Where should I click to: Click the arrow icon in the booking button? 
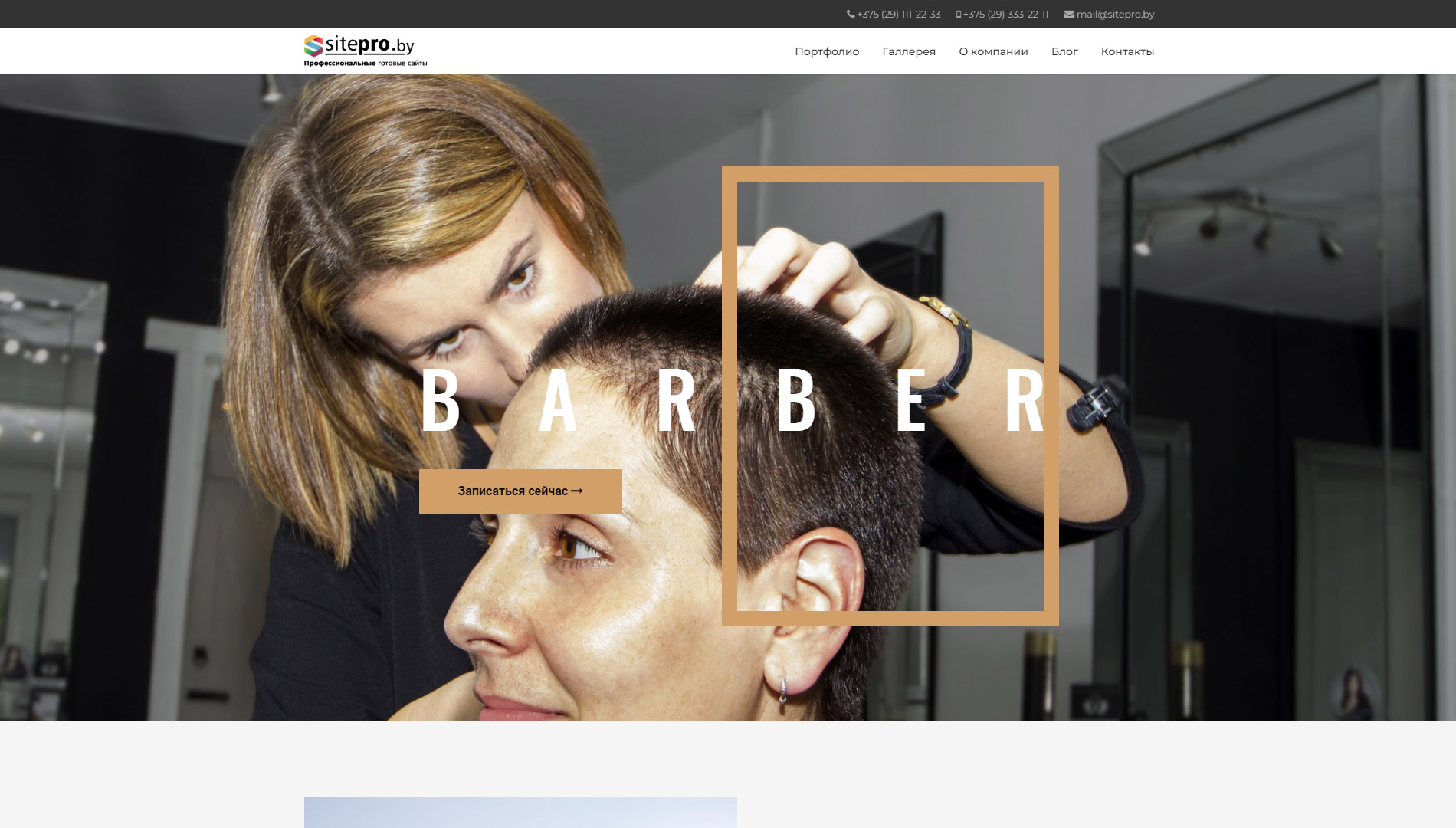577,491
